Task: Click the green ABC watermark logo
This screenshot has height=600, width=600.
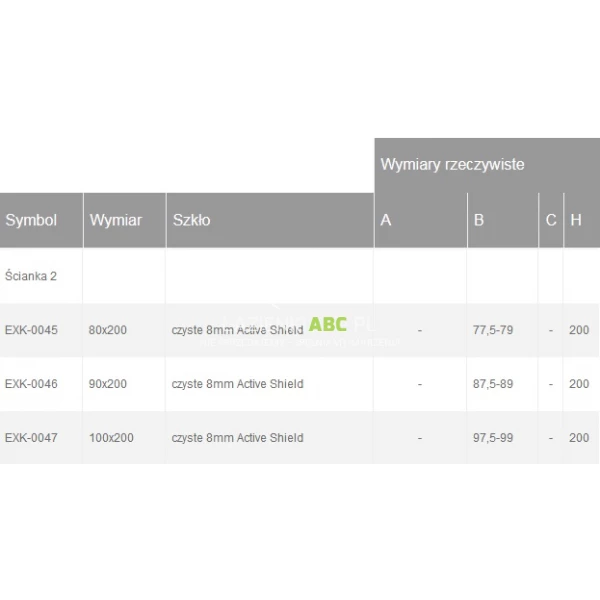Action: pos(328,324)
